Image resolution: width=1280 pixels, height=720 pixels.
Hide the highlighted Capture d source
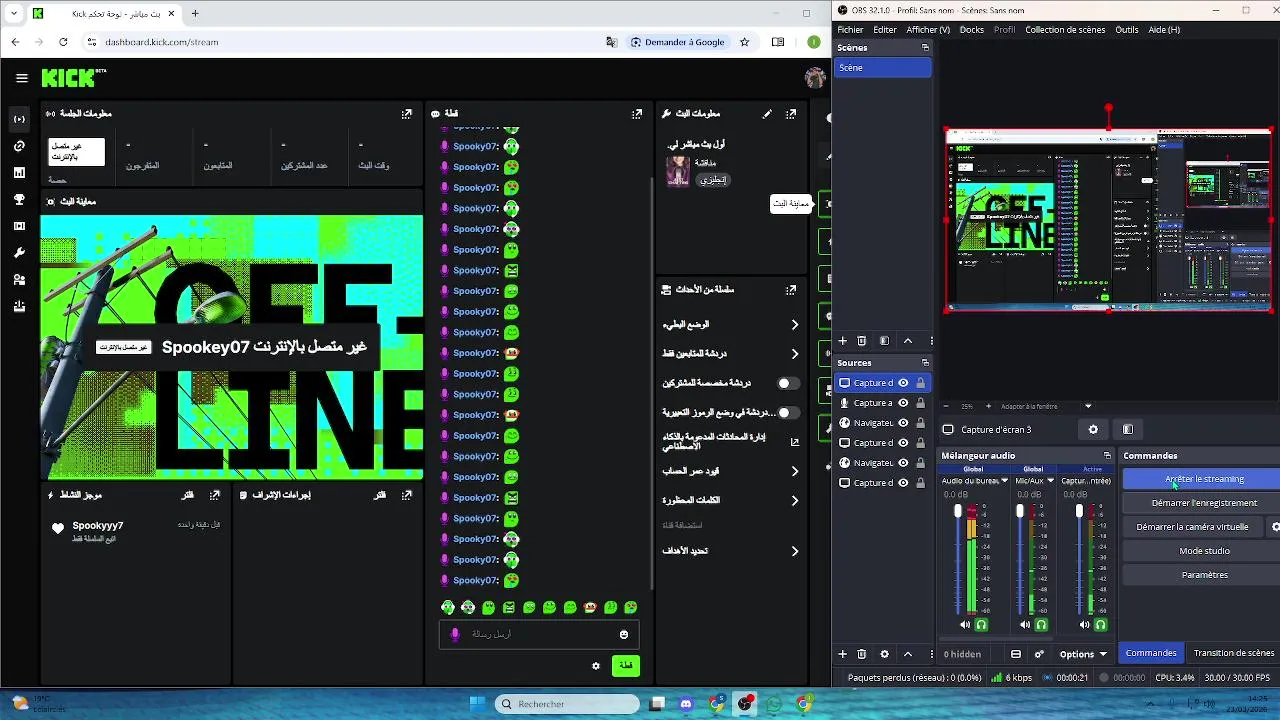click(903, 383)
